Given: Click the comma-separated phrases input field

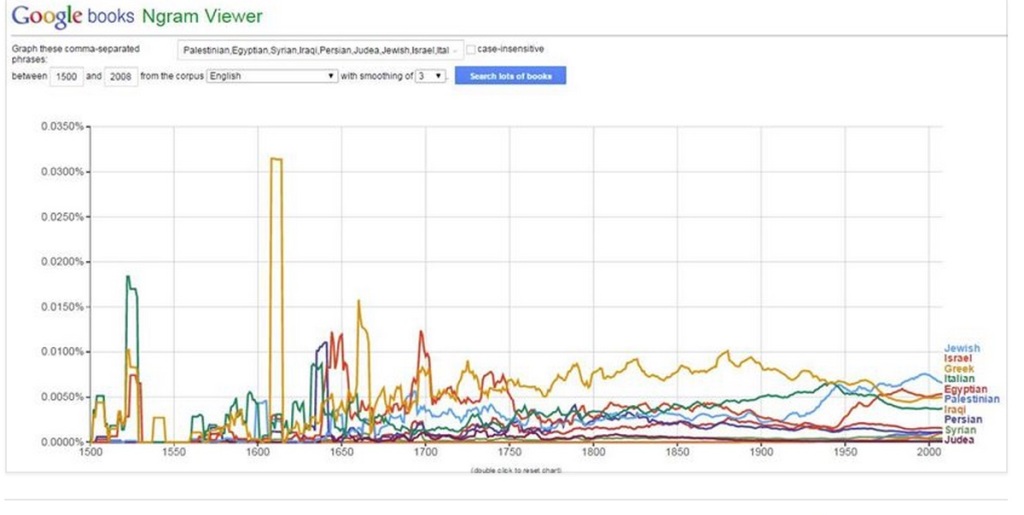Looking at the screenshot, I should pyautogui.click(x=319, y=49).
